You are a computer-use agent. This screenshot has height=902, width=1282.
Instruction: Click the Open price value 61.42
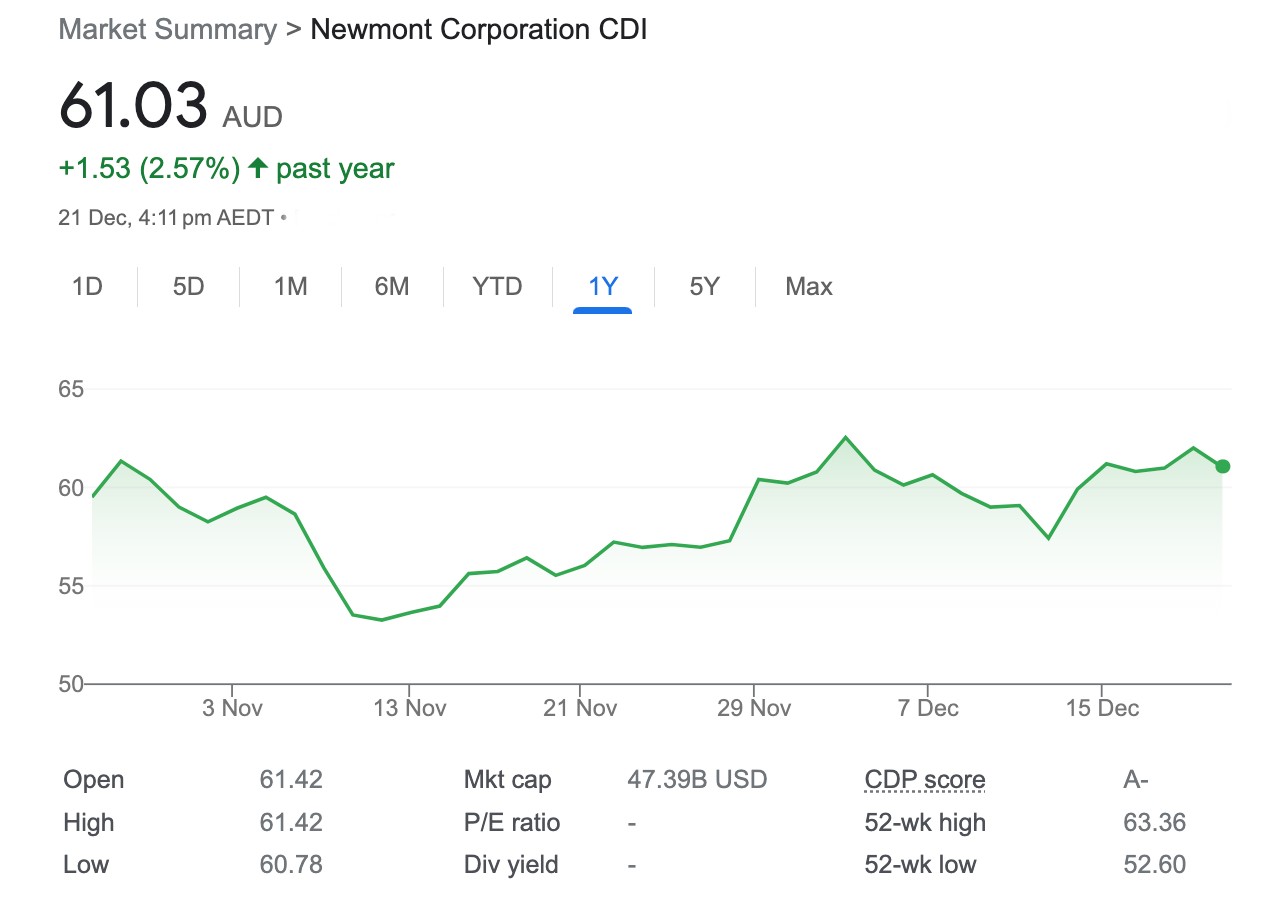(291, 780)
